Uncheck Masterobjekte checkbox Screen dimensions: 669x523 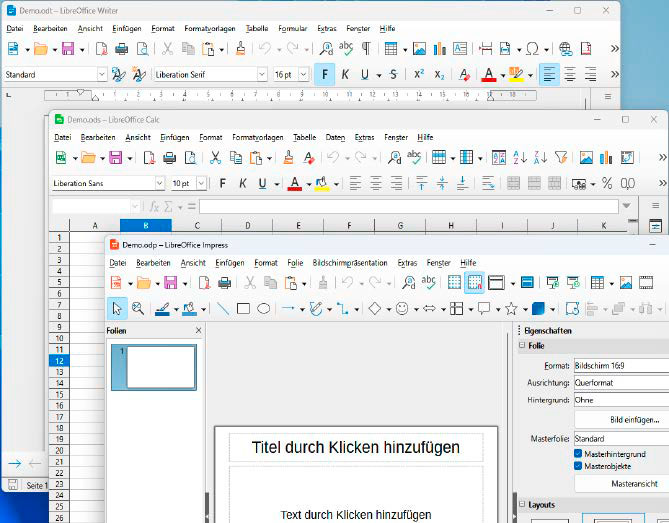[x=578, y=466]
